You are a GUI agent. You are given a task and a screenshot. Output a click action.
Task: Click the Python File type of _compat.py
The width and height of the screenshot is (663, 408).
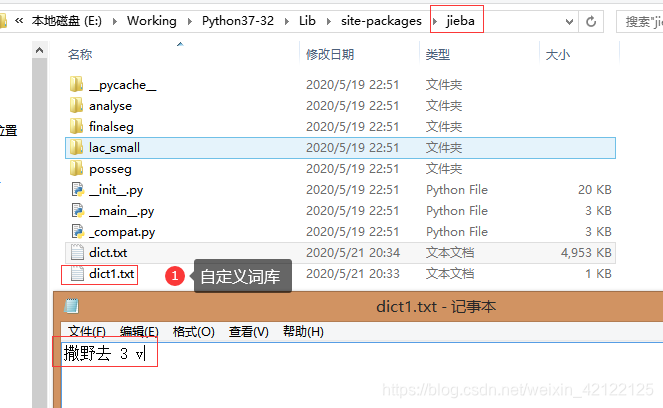(457, 232)
